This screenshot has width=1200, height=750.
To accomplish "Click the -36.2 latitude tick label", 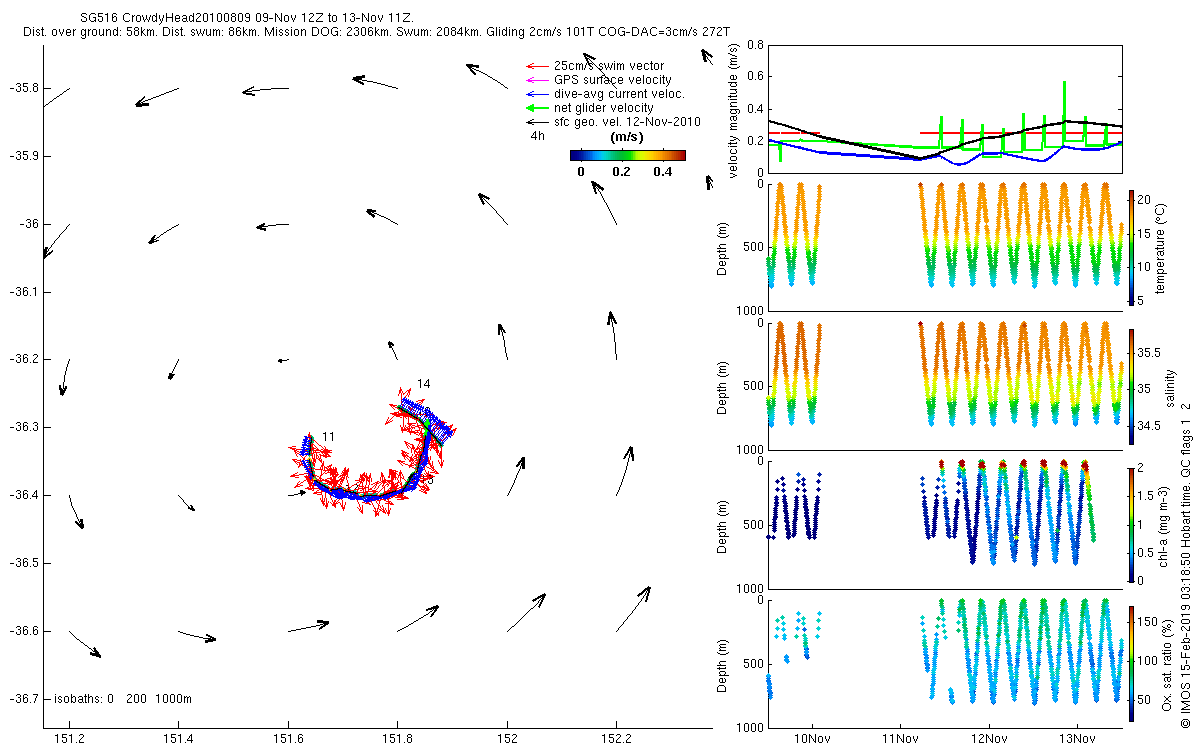I will (x=22, y=359).
